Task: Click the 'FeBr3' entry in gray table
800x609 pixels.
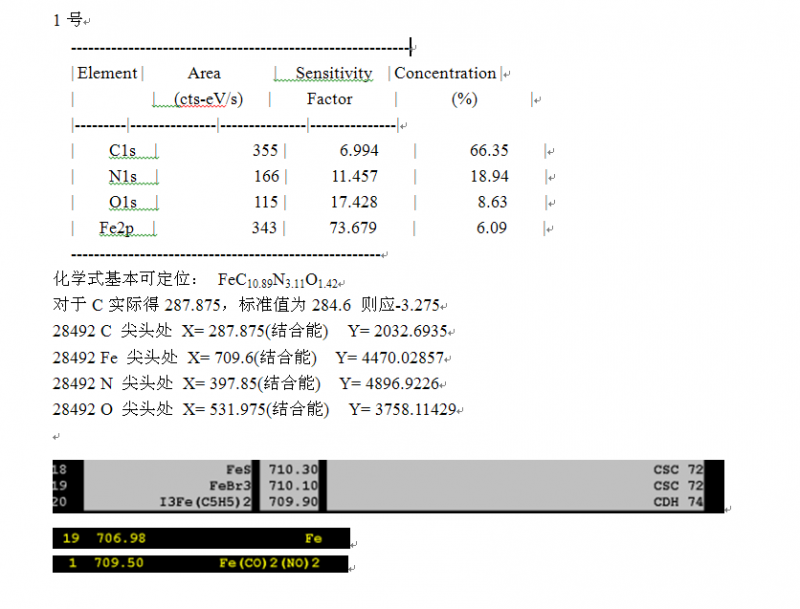Action: point(230,486)
